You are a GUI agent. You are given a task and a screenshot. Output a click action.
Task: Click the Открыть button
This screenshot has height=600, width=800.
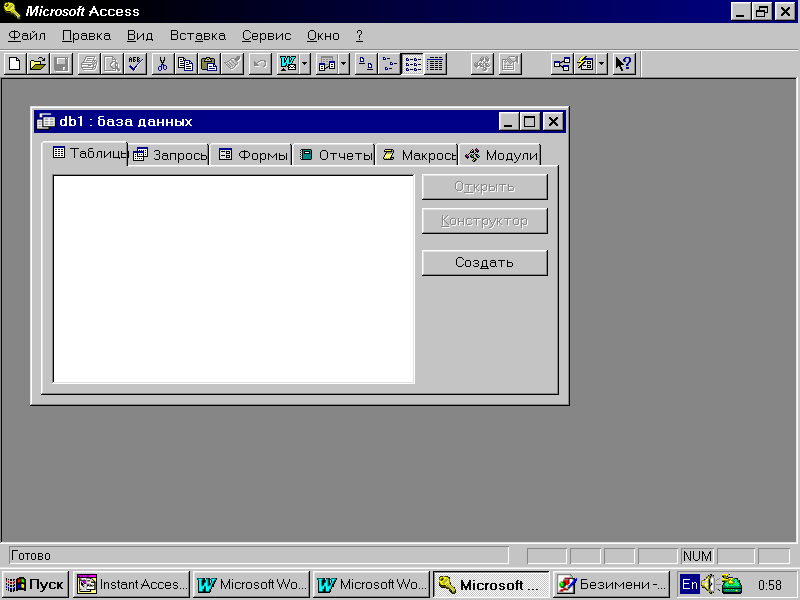point(485,187)
